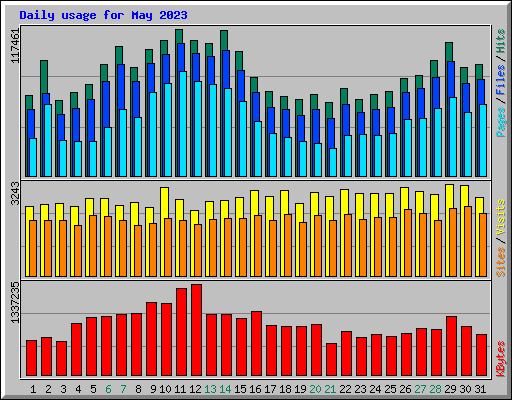Screen dimensions: 512x400
Task: Select the green Hits bar top for day 11
Action: click(179, 36)
